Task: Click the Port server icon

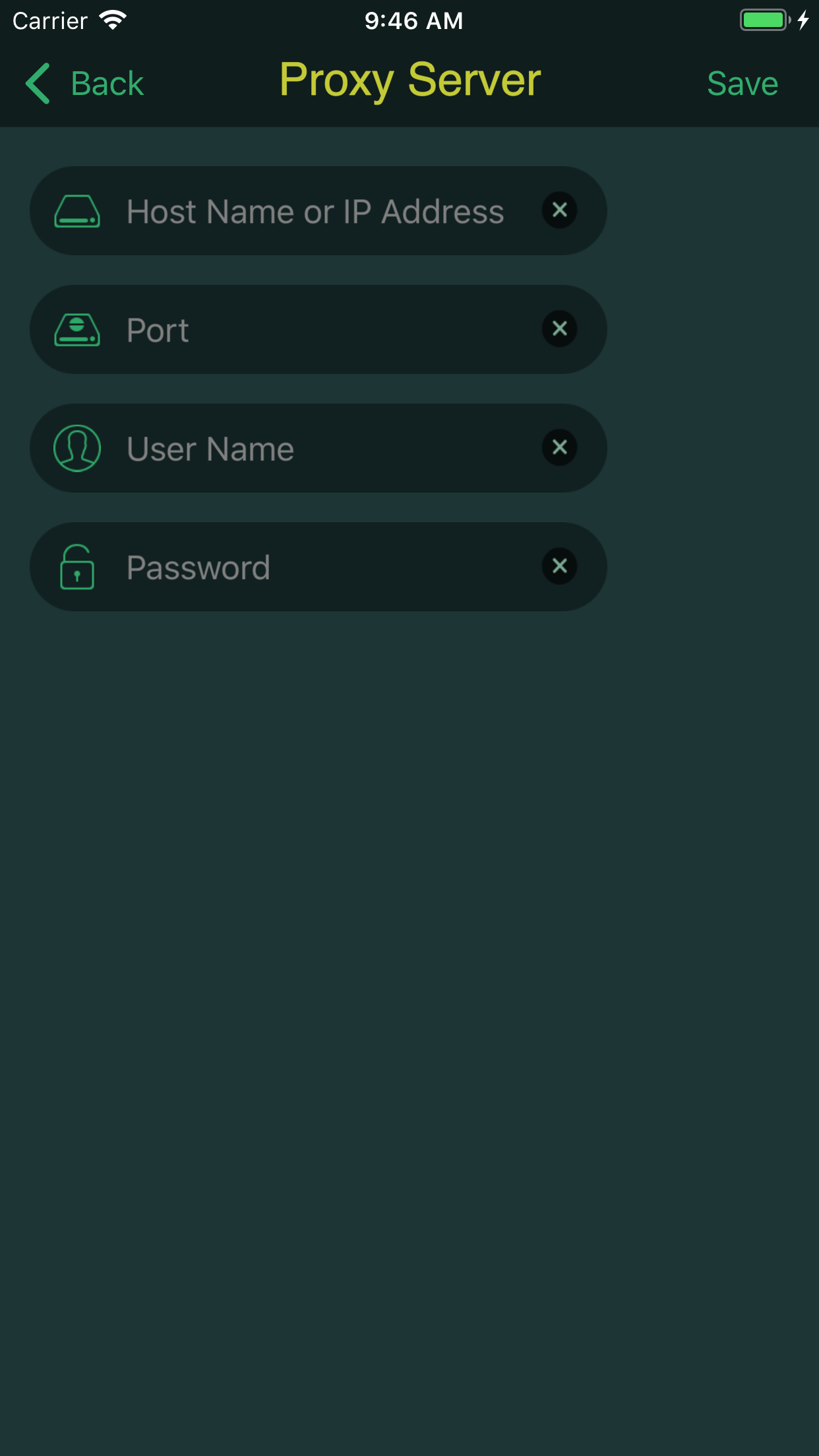Action: pos(77,329)
